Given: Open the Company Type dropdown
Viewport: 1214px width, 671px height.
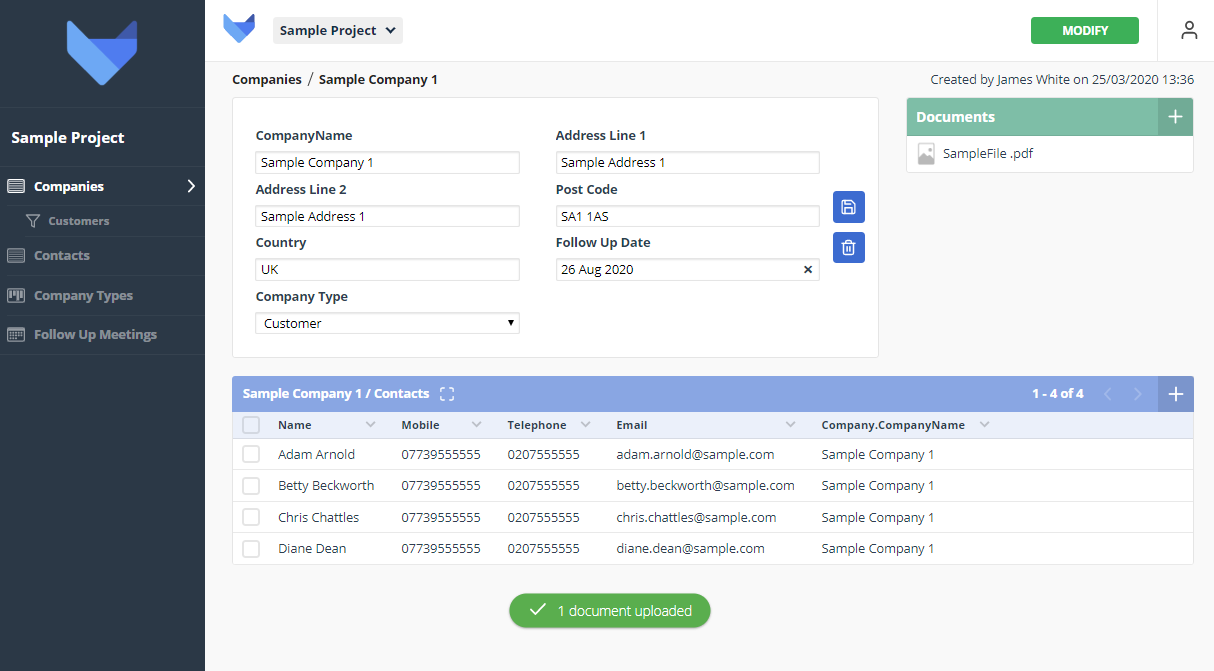Looking at the screenshot, I should 387,323.
